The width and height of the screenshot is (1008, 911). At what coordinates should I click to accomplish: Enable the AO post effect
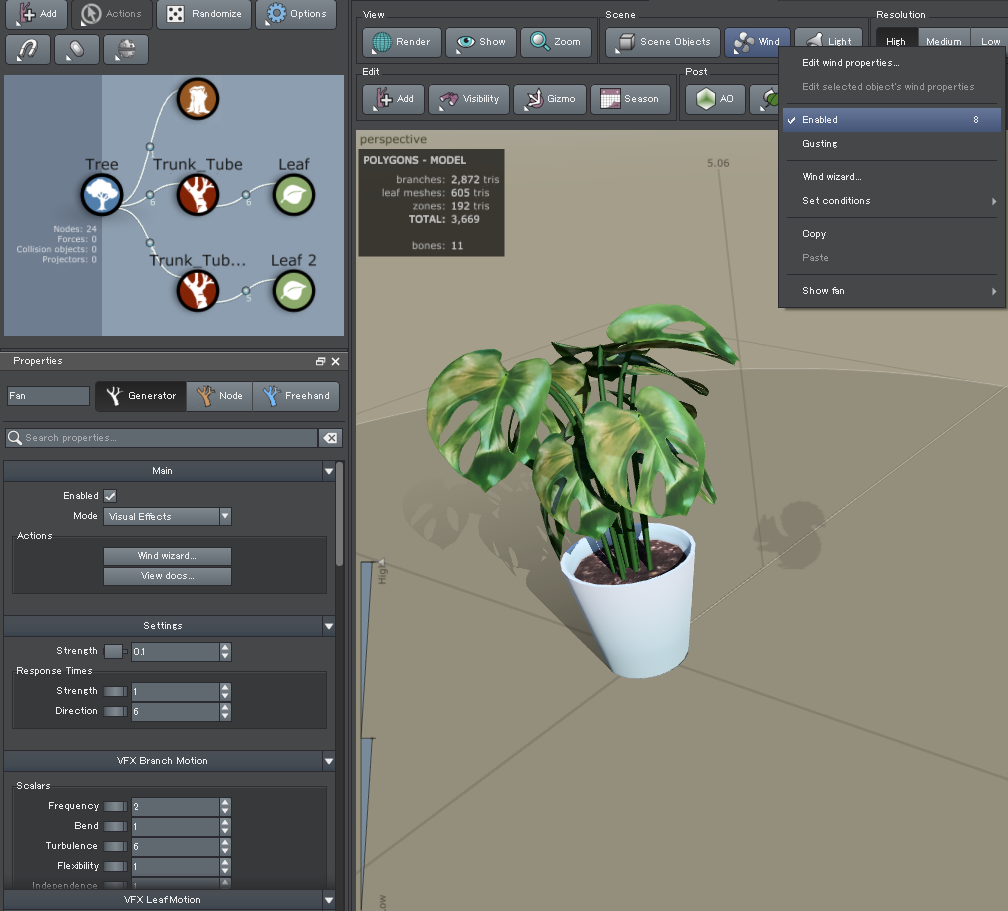point(715,99)
